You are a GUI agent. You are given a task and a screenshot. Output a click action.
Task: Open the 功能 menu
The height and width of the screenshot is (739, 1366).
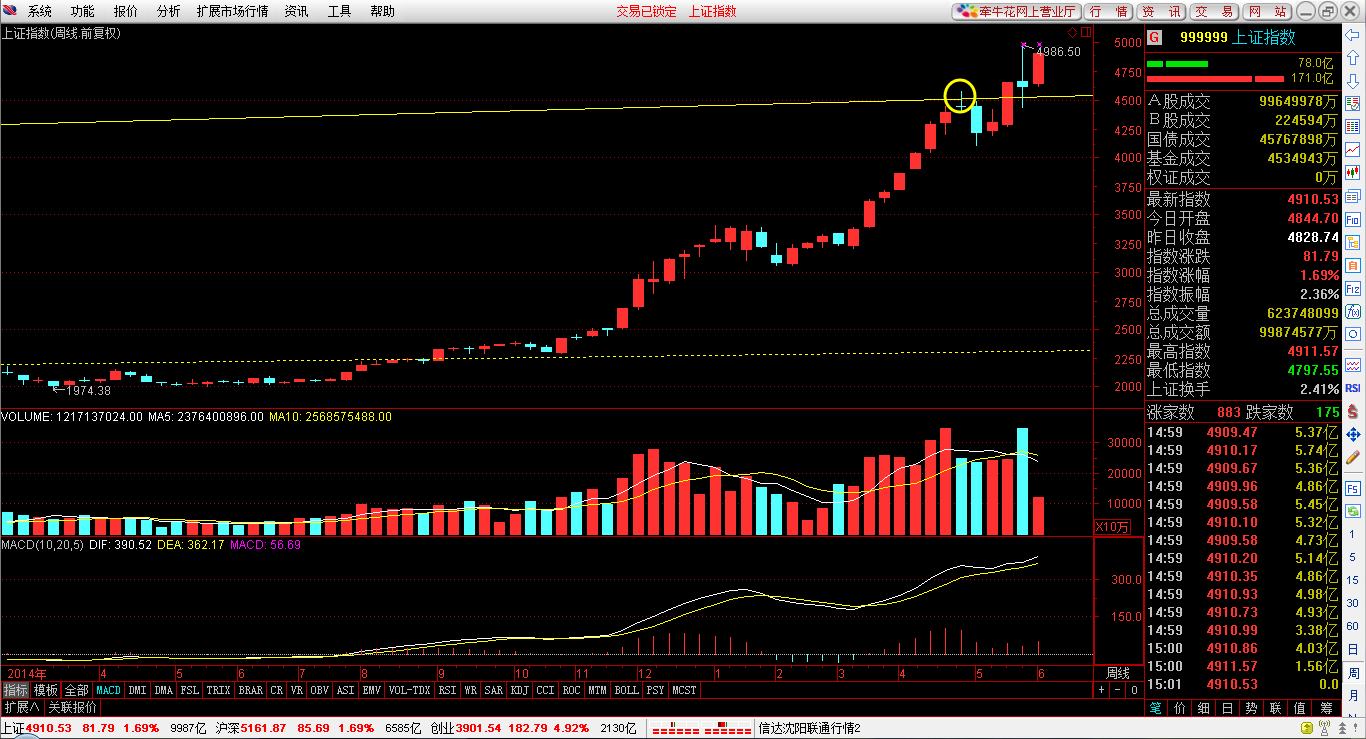[x=83, y=11]
